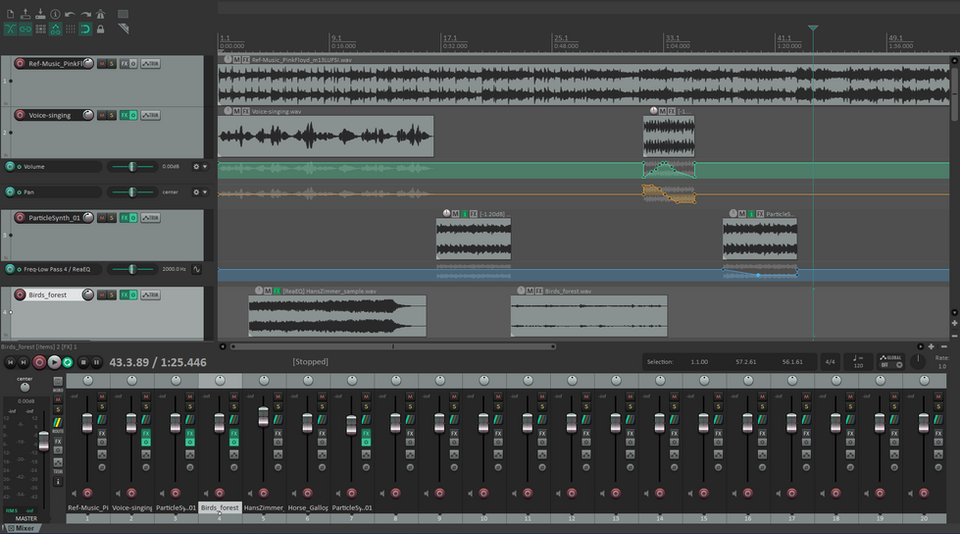Image resolution: width=960 pixels, height=534 pixels.
Task: Click master track info 'i' icon
Action: 58,482
